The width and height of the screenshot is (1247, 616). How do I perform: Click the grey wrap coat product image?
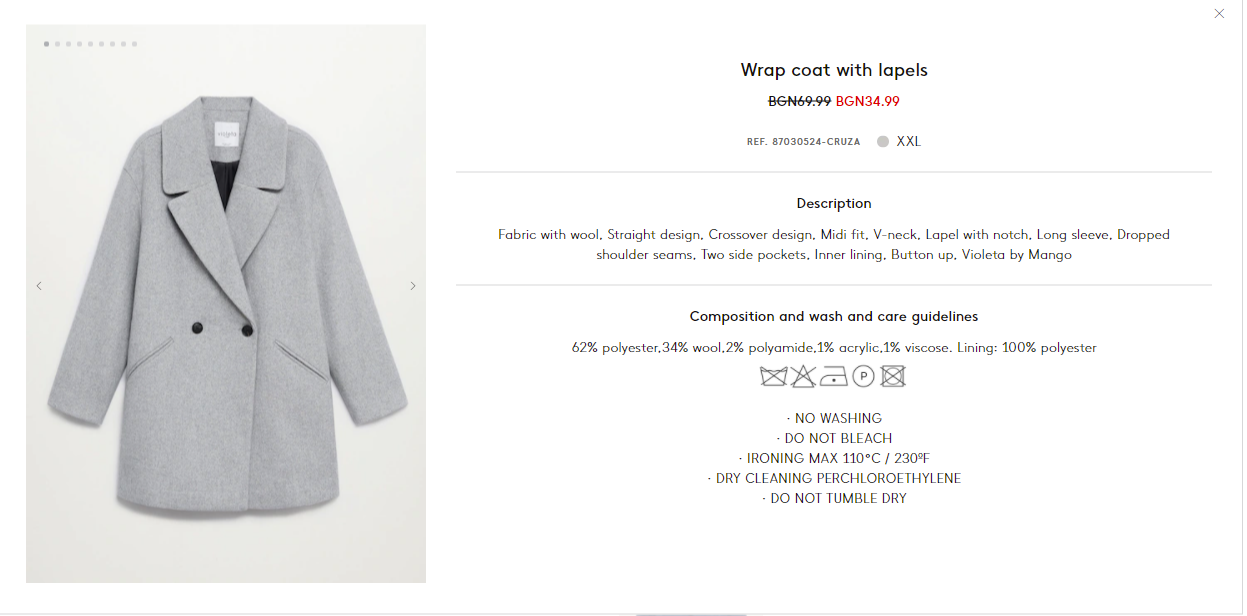point(226,304)
